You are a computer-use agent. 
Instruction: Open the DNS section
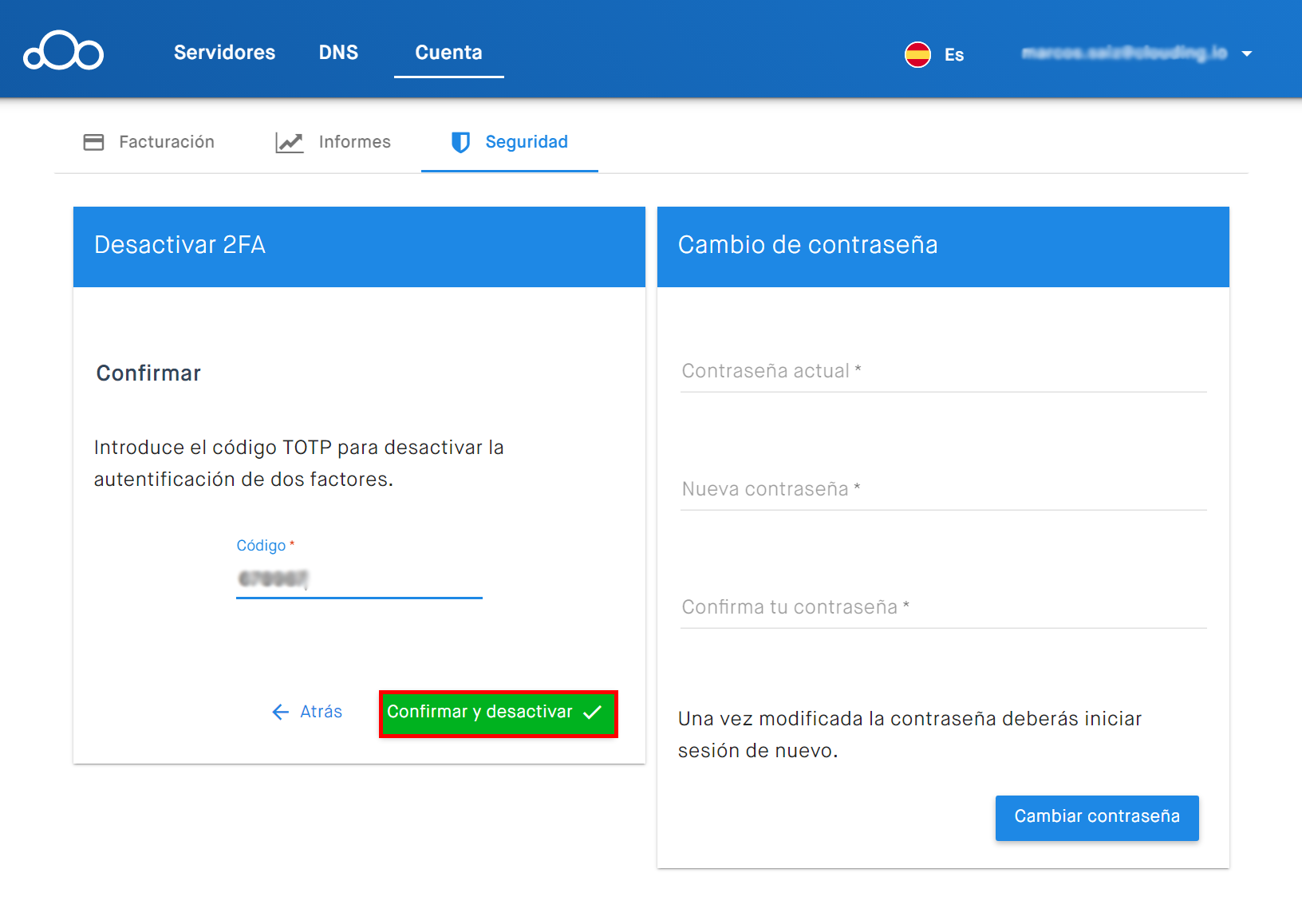point(338,53)
